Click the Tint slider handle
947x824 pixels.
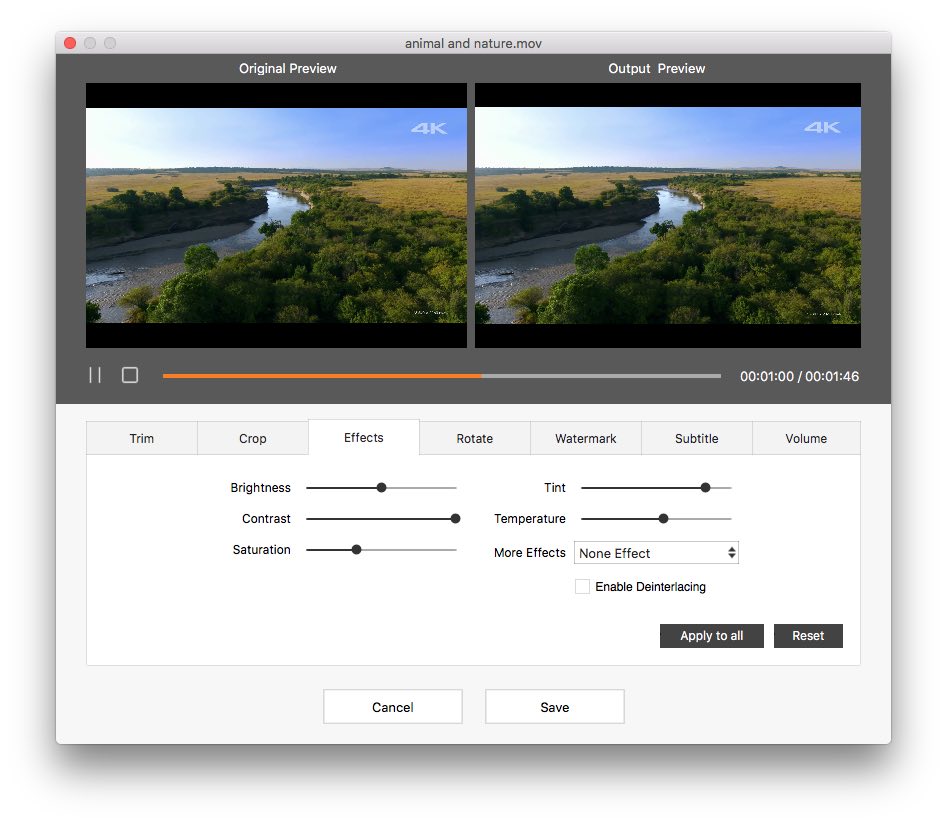pyautogui.click(x=705, y=488)
